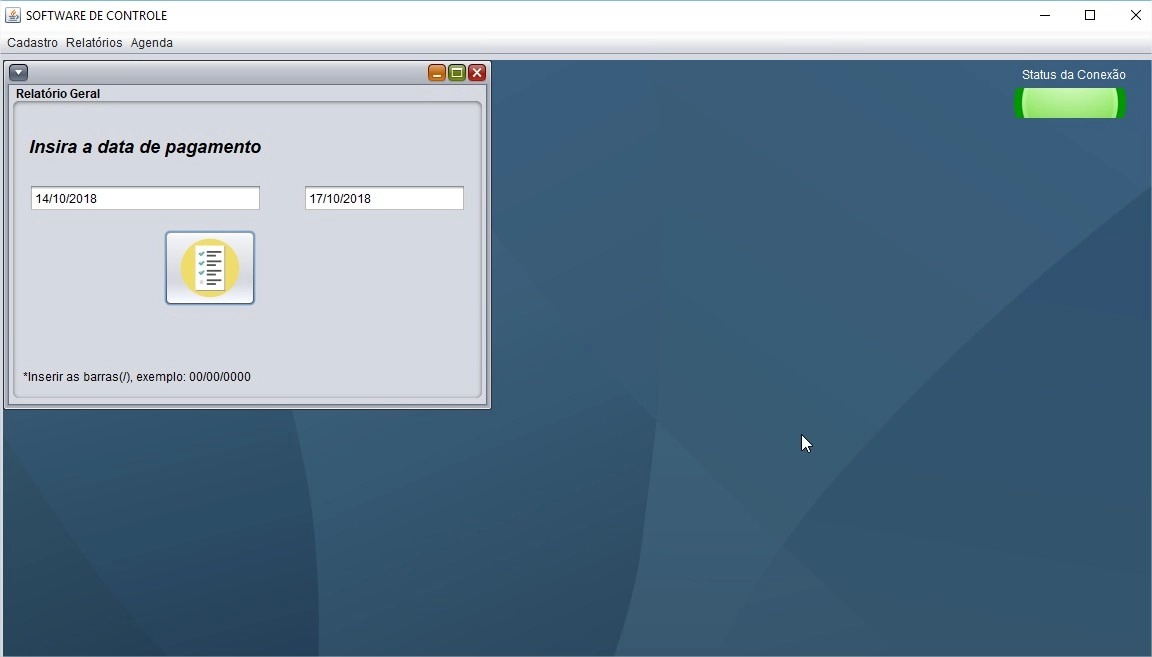Click the green connection status indicator
Image resolution: width=1152 pixels, height=657 pixels.
[1070, 103]
